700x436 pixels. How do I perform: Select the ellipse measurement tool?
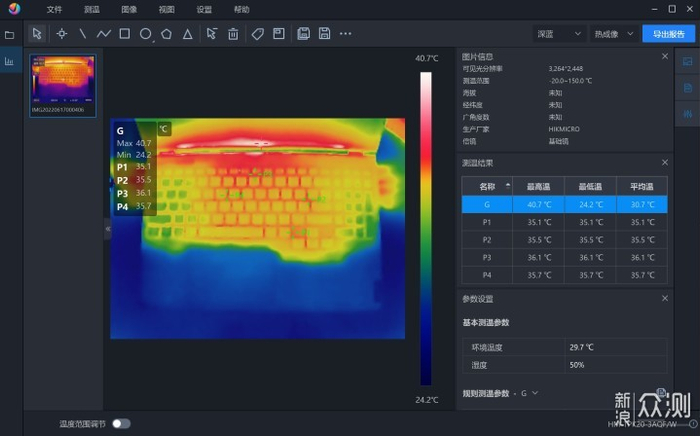tap(146, 34)
